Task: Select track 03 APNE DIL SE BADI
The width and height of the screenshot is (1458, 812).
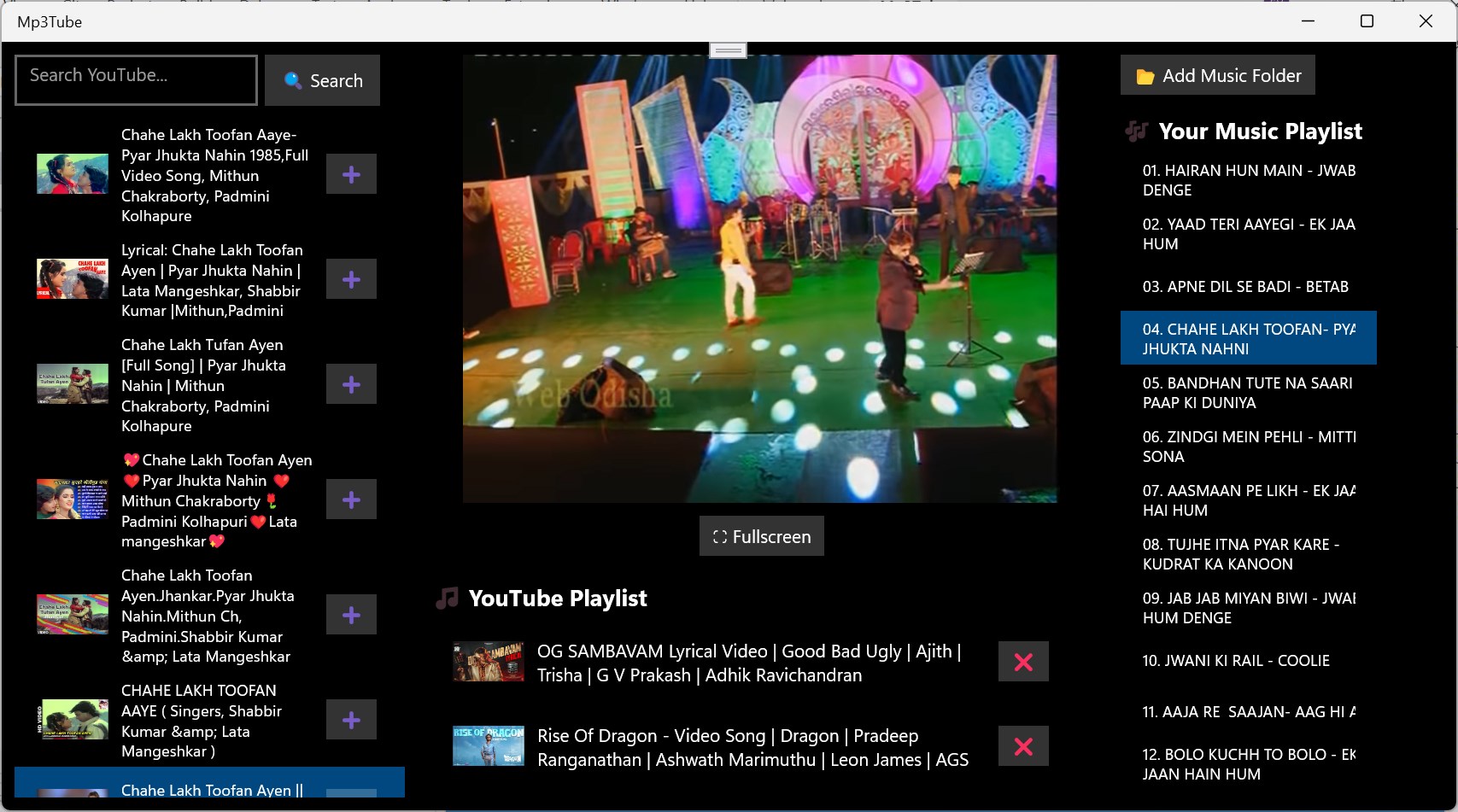Action: (1244, 287)
